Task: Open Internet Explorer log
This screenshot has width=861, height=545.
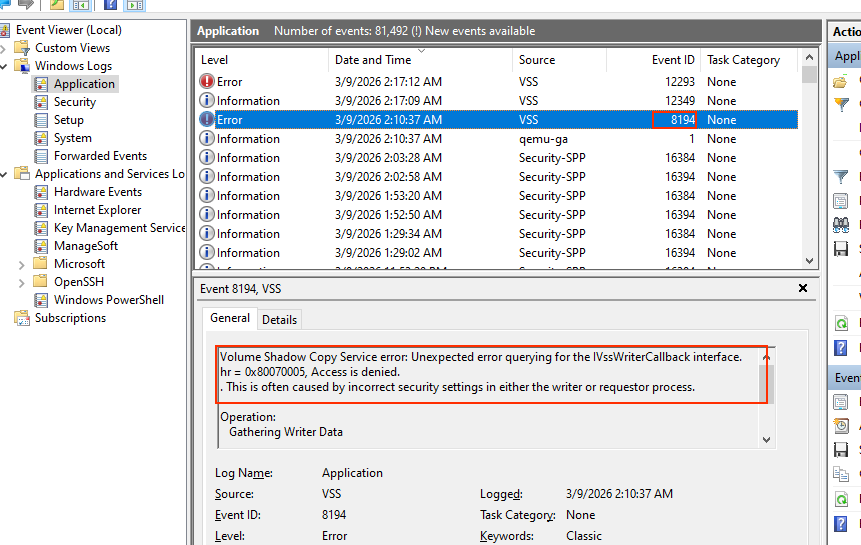Action: pos(97,210)
